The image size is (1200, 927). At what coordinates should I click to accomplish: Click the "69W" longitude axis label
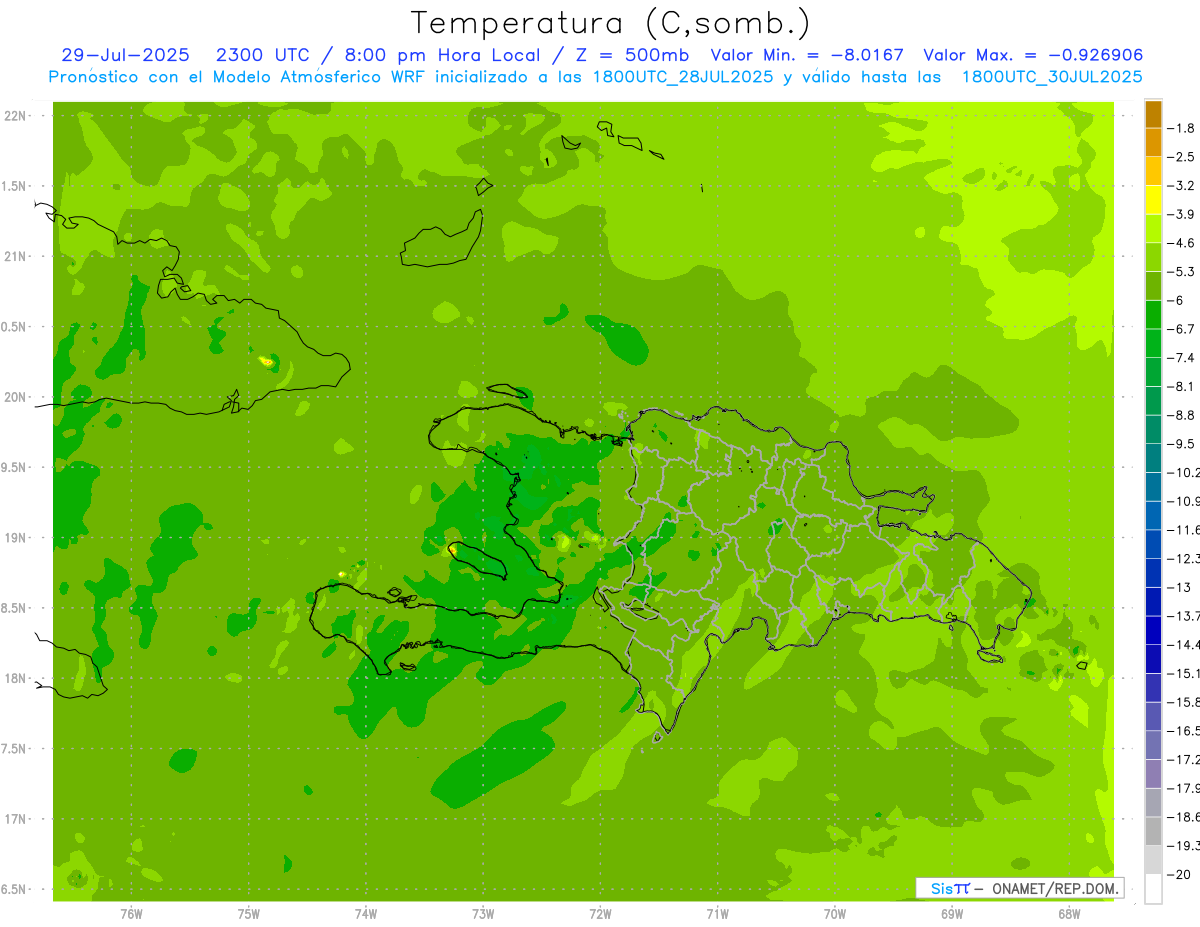tap(952, 913)
